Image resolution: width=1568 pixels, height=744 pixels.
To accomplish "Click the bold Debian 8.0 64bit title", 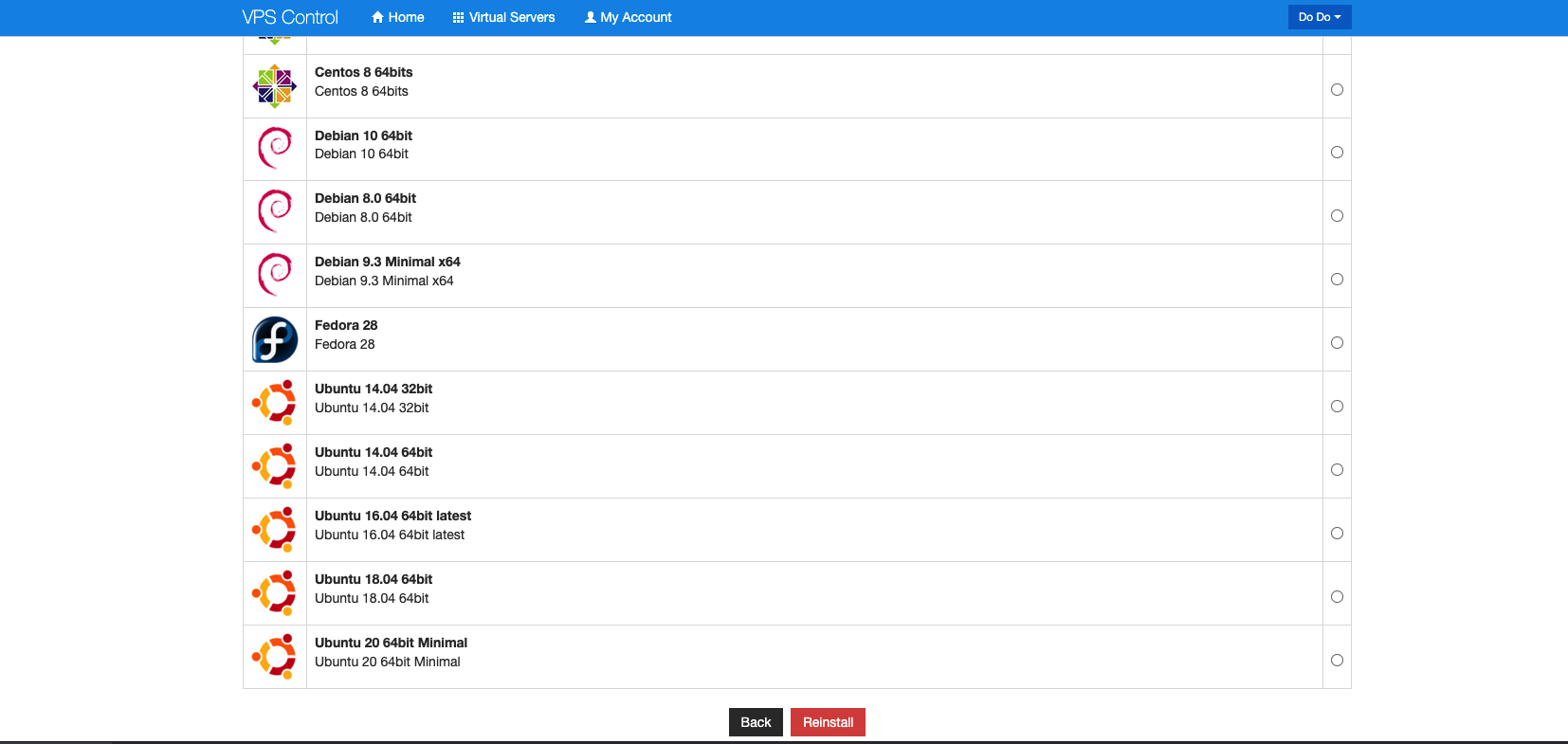I will (365, 198).
